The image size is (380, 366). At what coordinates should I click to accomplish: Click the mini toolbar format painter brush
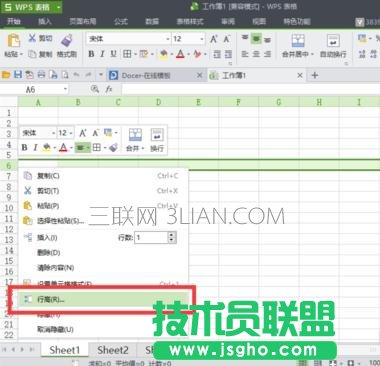coord(114,147)
